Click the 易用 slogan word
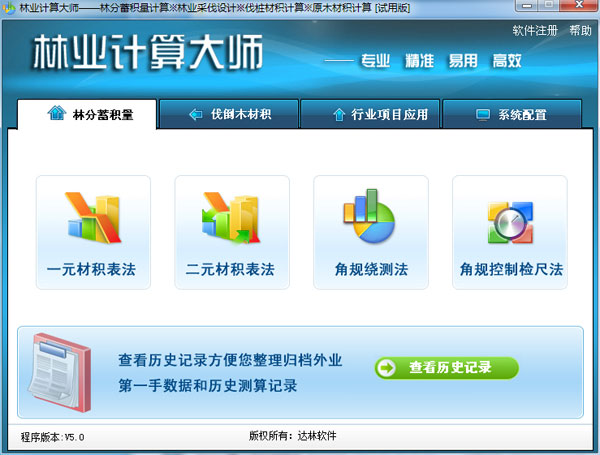Viewport: 600px width, 455px height. [463, 61]
